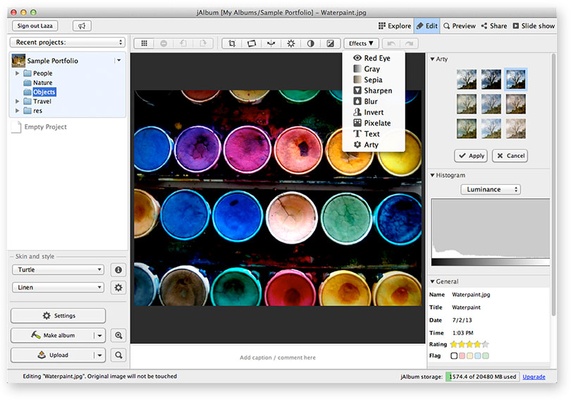Viewport: 571px width, 400px height.
Task: Click the disabled exclude (minus circle) icon
Action: [164, 43]
